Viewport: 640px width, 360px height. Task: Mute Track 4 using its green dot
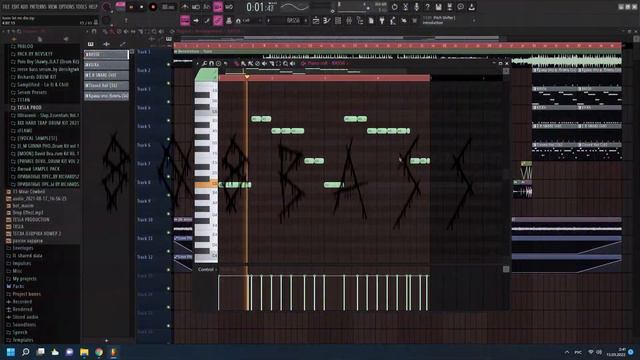tap(168, 120)
